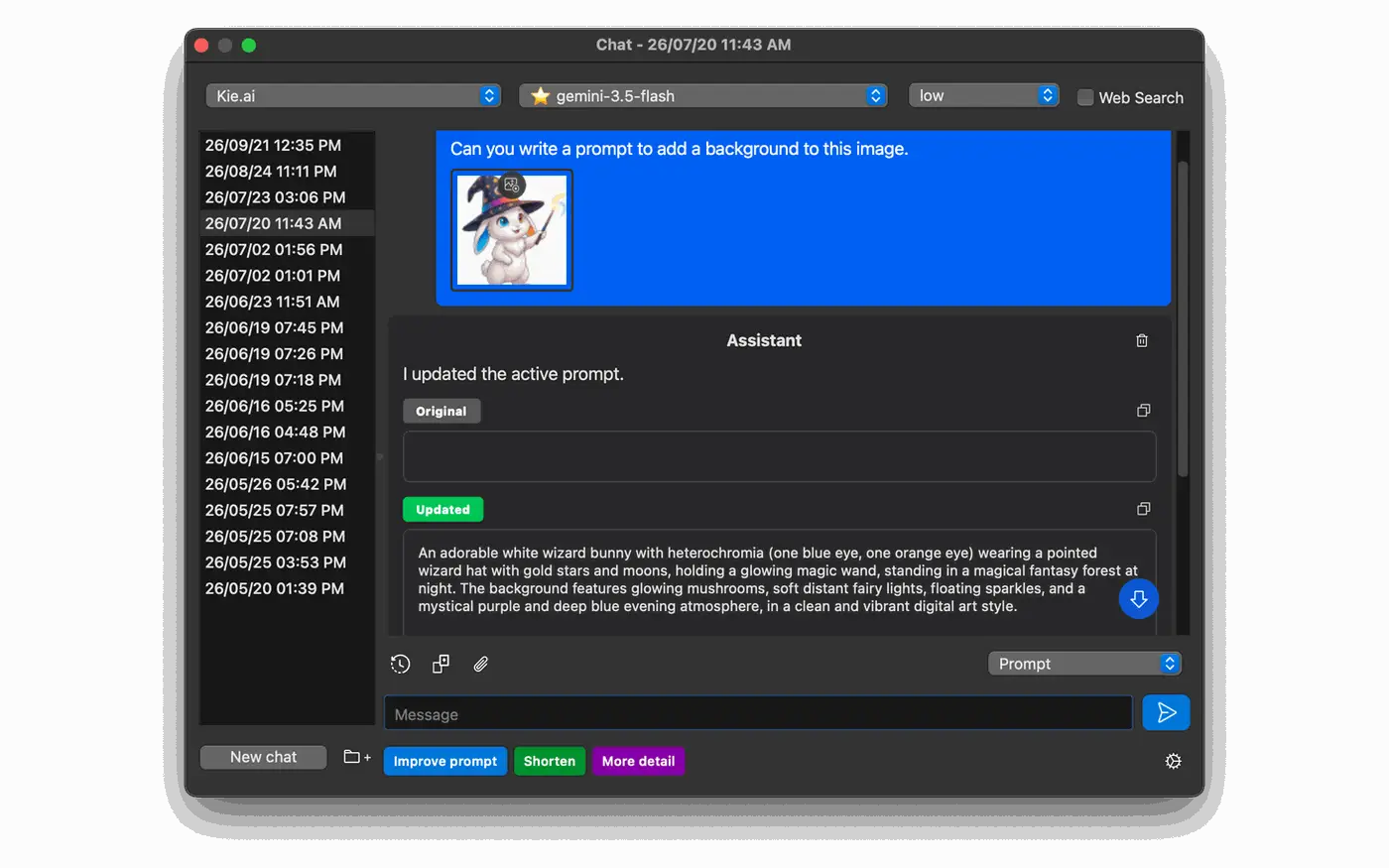This screenshot has height=868, width=1389.
Task: Click the More detail button
Action: click(x=638, y=761)
